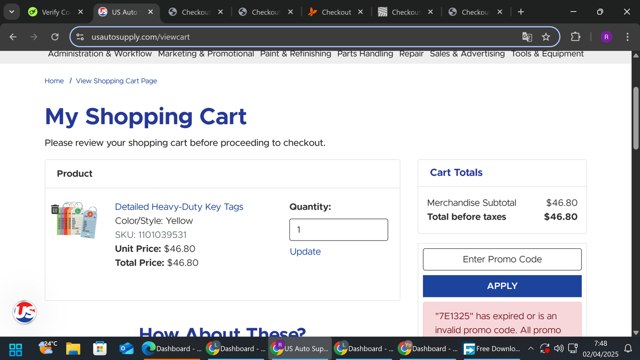Open the Sales & Advertising menu
640x360 pixels.
coord(467,54)
